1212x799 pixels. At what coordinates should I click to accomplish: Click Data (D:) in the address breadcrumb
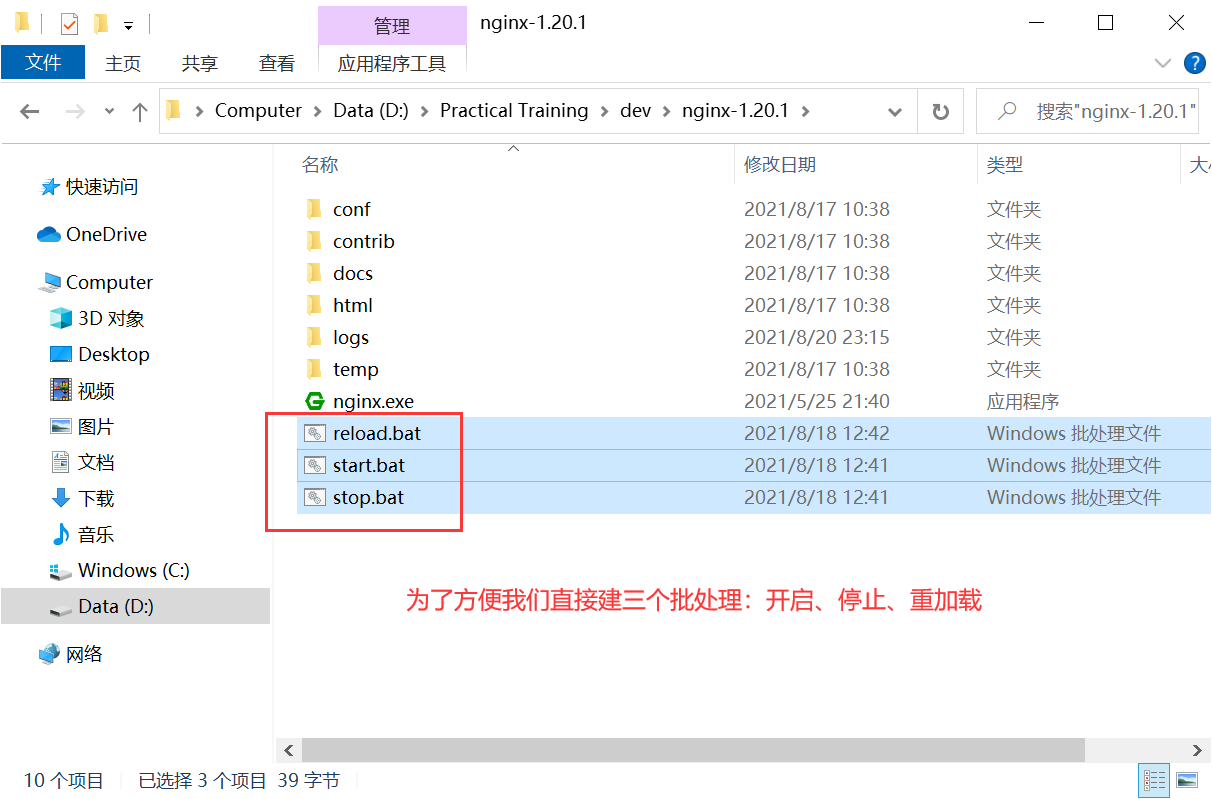point(371,110)
